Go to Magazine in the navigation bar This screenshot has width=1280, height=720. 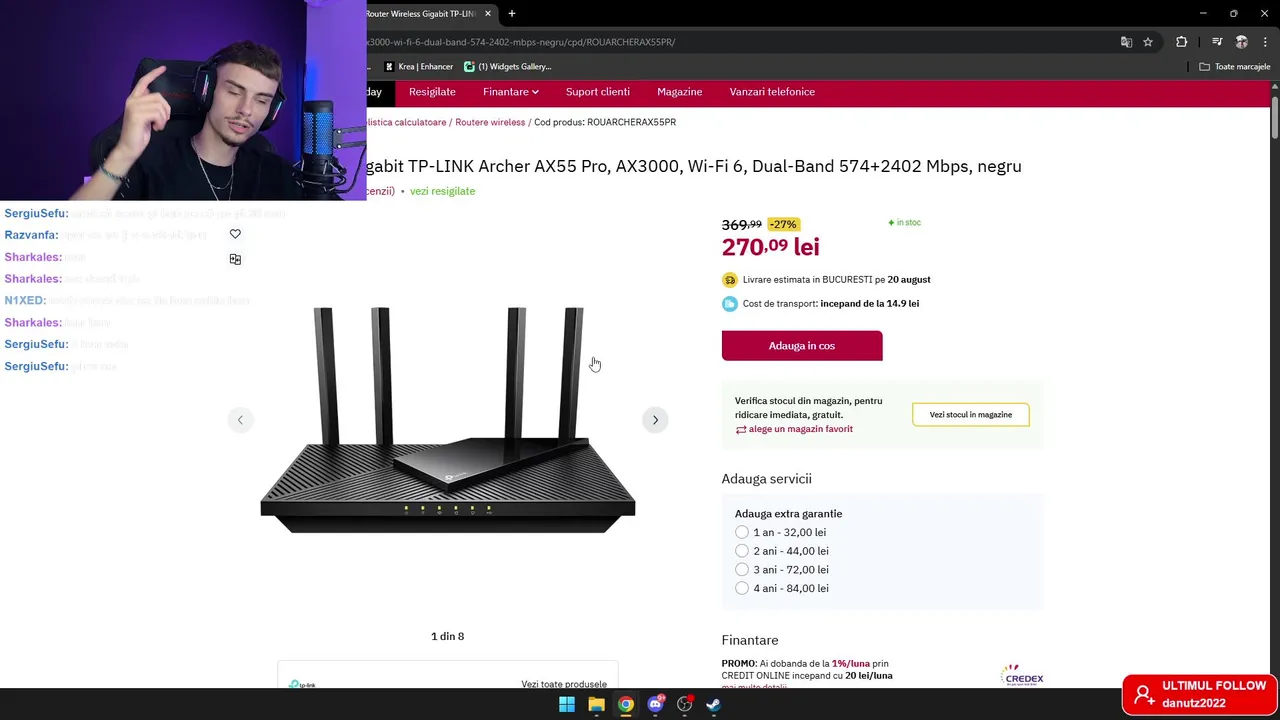(679, 92)
